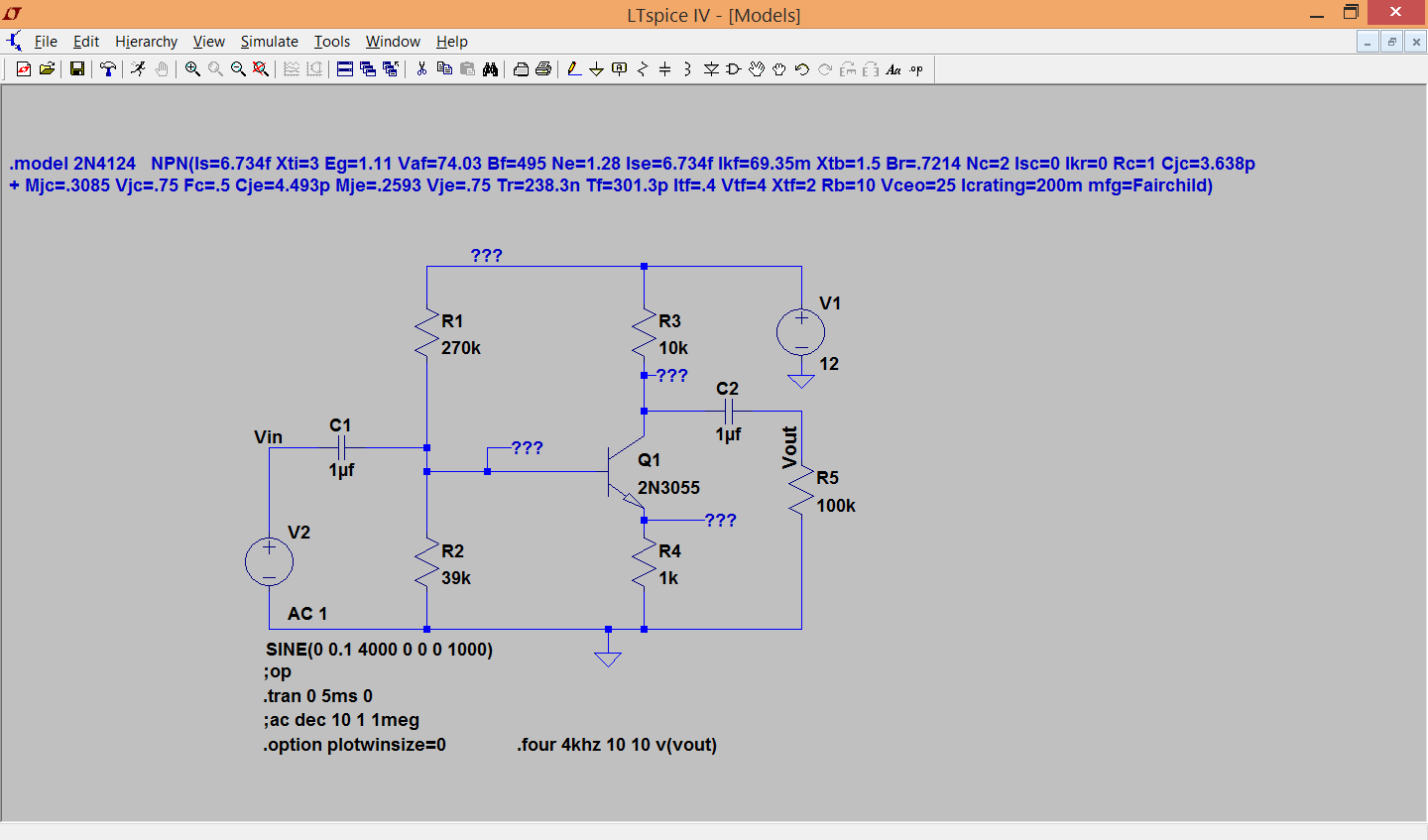This screenshot has width=1428, height=840.
Task: Open the View menu
Action: point(208,42)
